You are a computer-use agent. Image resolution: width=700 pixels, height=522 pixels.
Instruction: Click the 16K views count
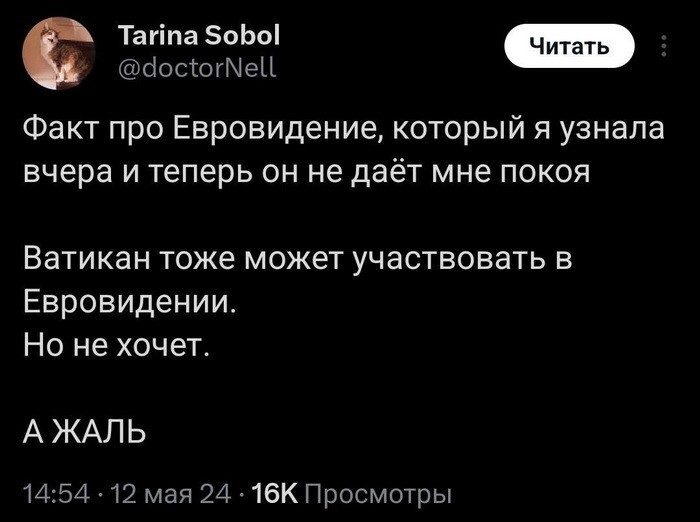[276, 493]
